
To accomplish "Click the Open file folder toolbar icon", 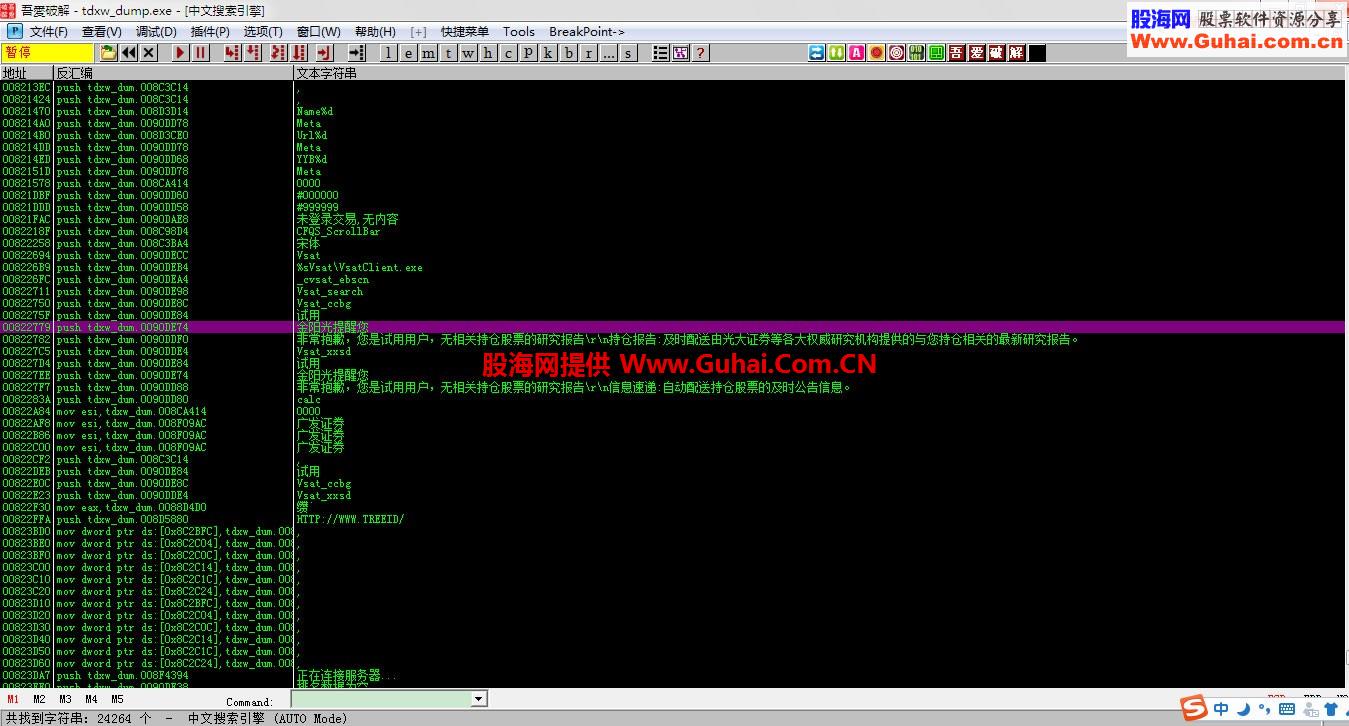I will click(108, 53).
